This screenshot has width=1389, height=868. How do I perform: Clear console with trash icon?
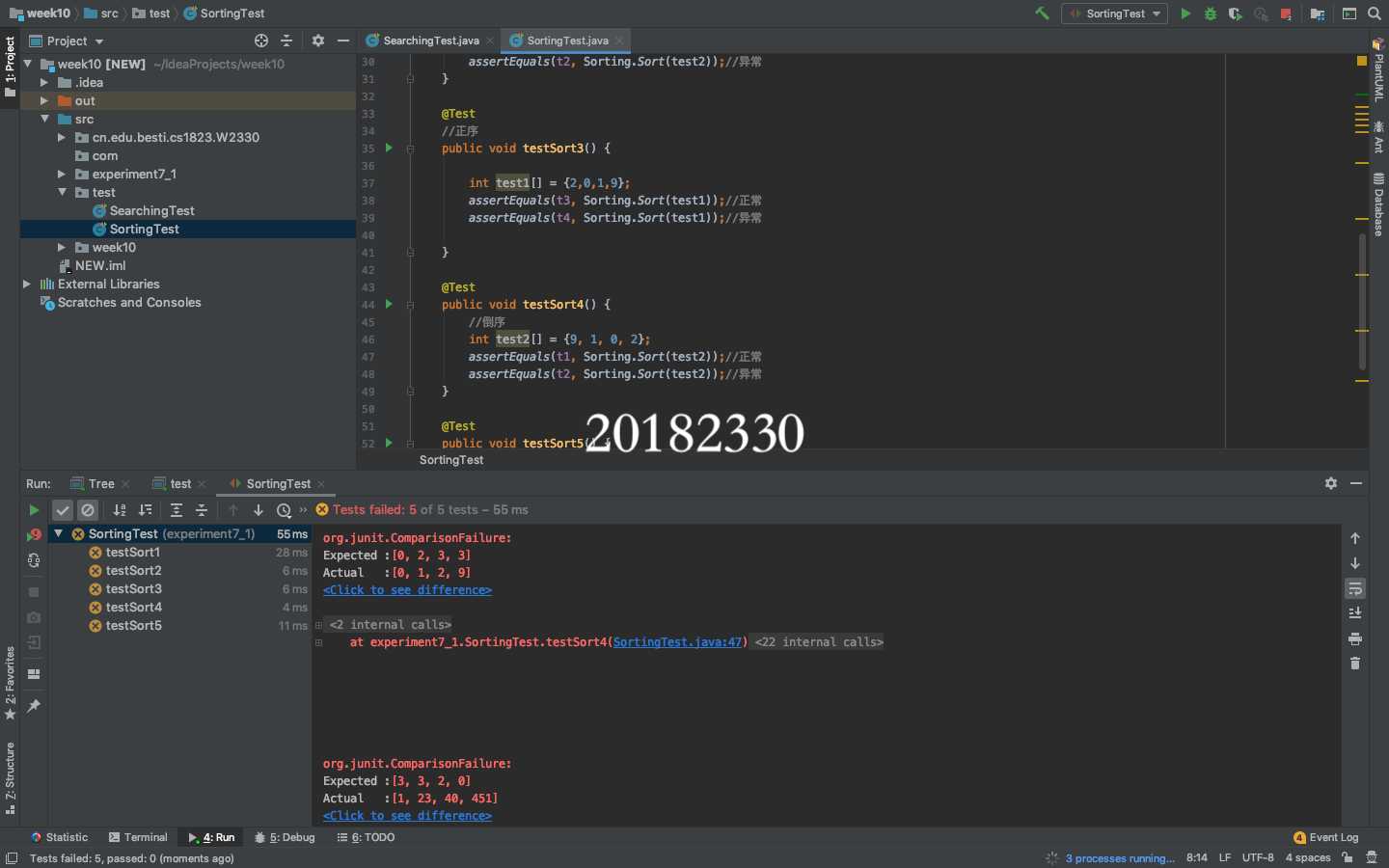tap(1355, 664)
